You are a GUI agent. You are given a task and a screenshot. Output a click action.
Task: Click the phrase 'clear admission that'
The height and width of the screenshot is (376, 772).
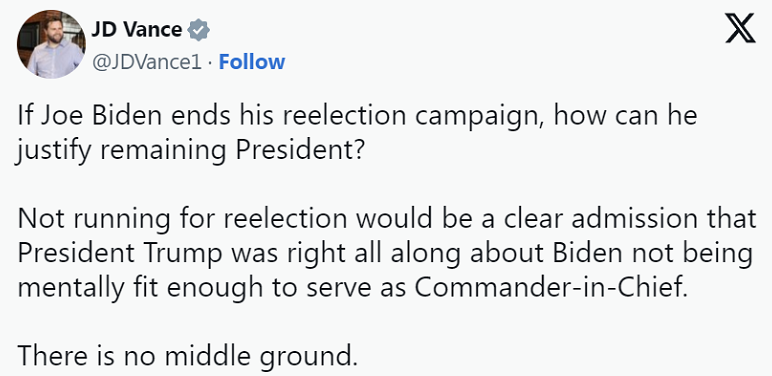(x=620, y=219)
